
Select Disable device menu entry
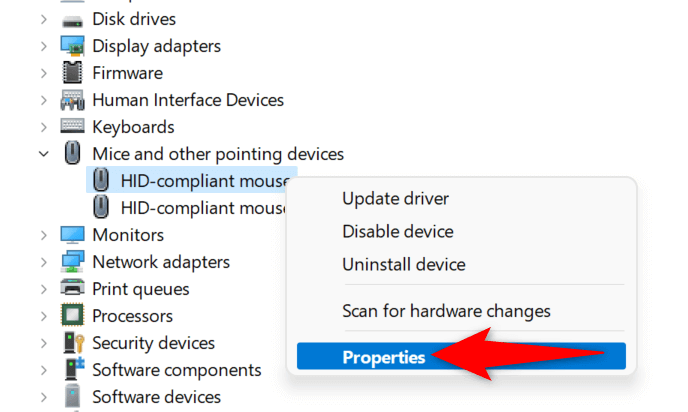[397, 231]
